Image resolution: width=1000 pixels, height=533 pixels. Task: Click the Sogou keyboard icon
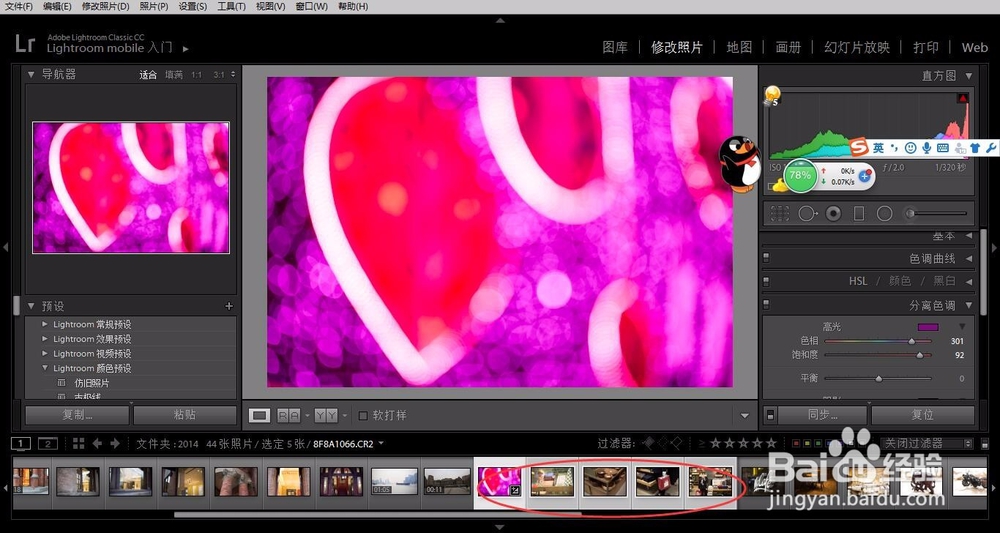tap(943, 148)
